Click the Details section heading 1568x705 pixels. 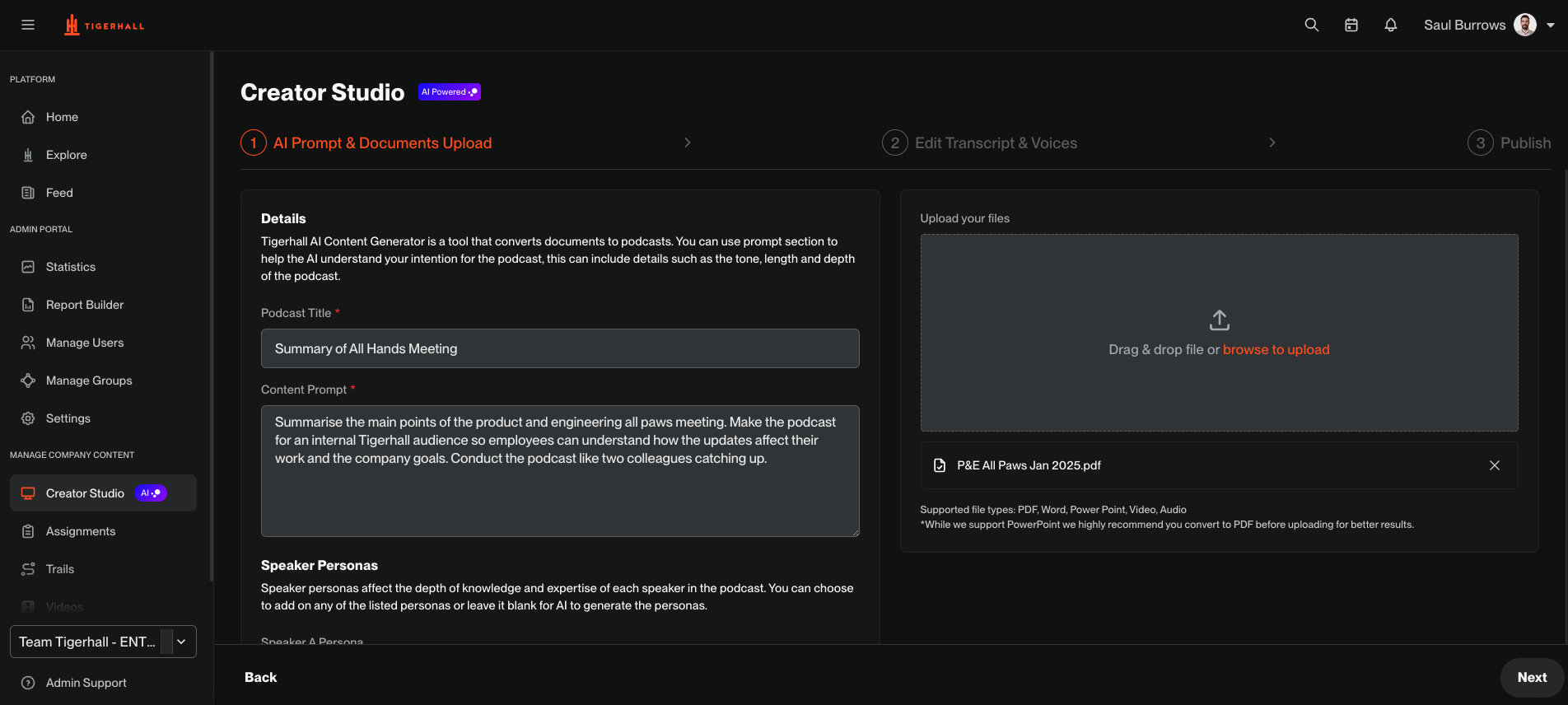pos(283,218)
